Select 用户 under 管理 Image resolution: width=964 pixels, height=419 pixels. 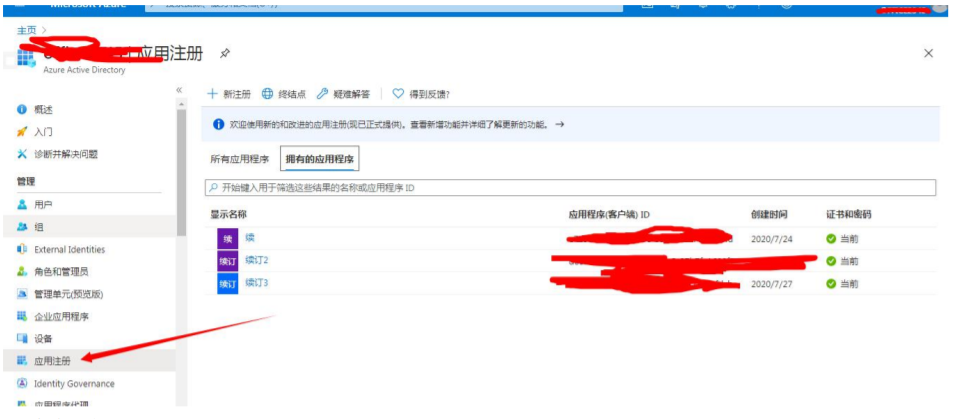(43, 204)
